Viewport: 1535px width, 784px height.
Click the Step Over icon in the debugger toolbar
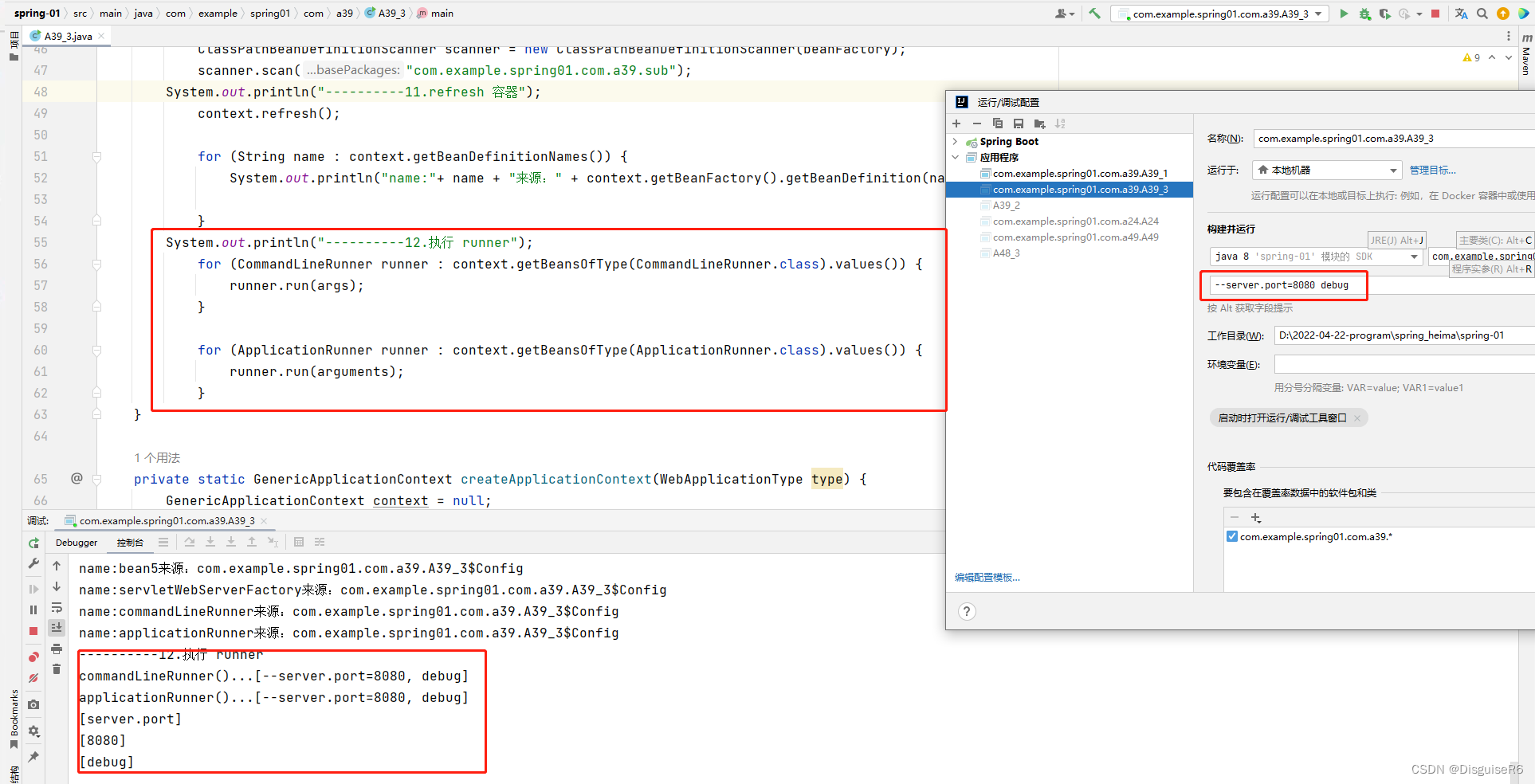coord(190,543)
